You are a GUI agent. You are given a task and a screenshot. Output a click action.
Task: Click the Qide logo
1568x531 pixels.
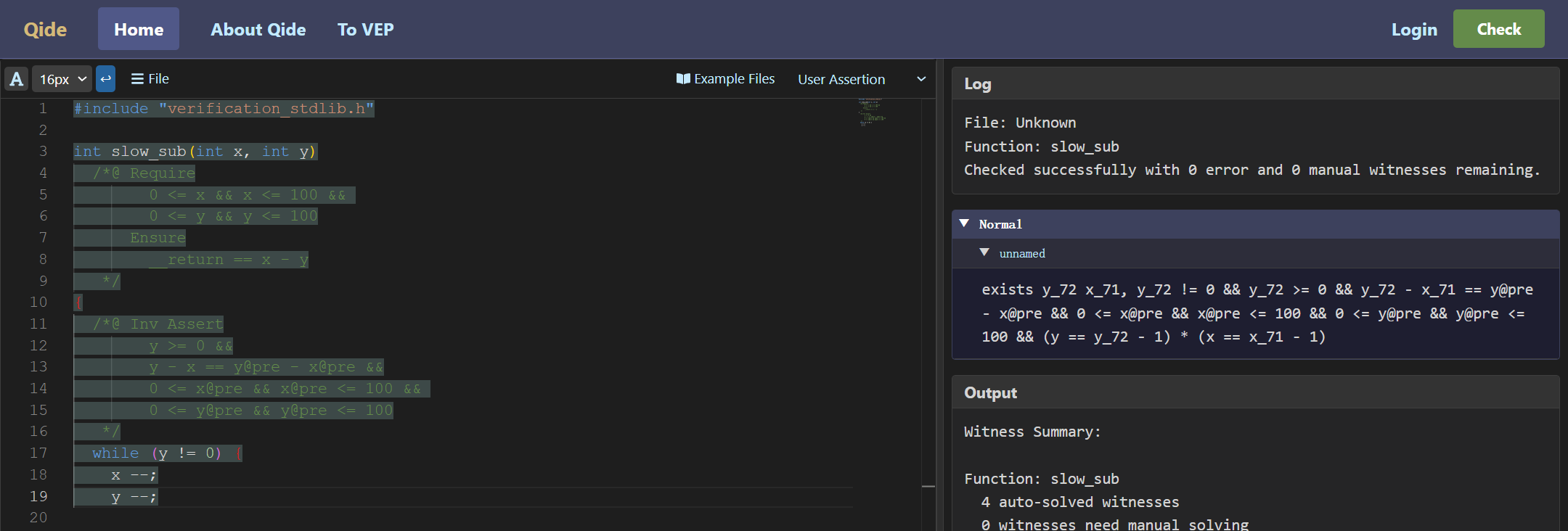point(45,29)
